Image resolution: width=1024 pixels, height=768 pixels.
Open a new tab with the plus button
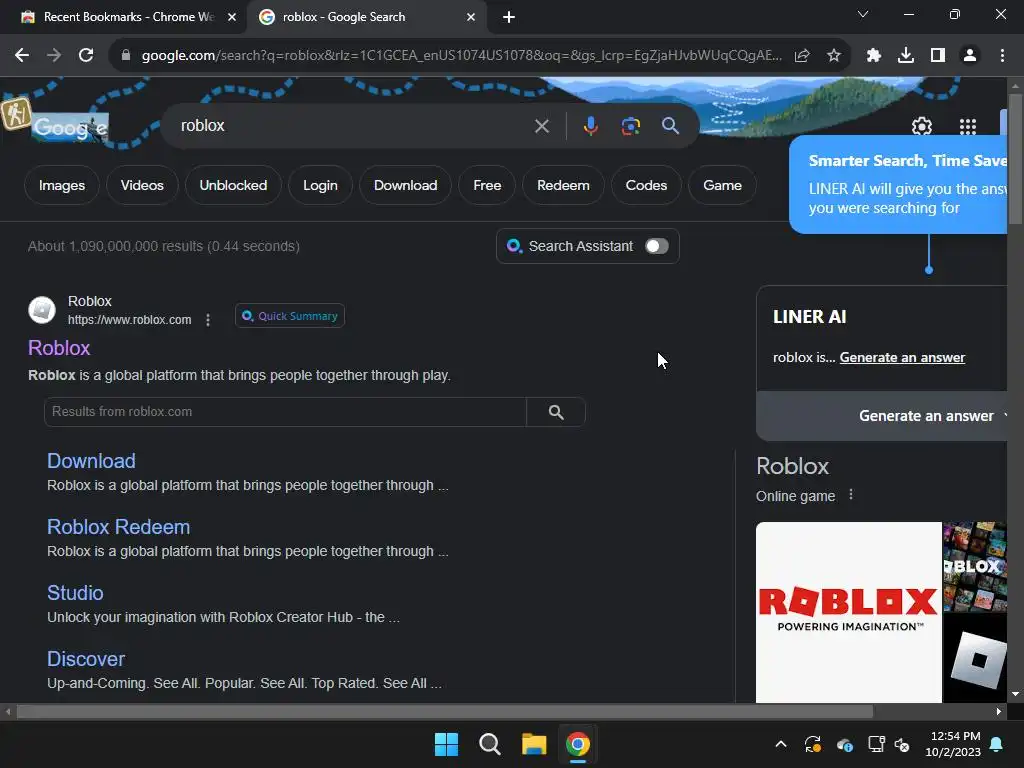(x=509, y=17)
